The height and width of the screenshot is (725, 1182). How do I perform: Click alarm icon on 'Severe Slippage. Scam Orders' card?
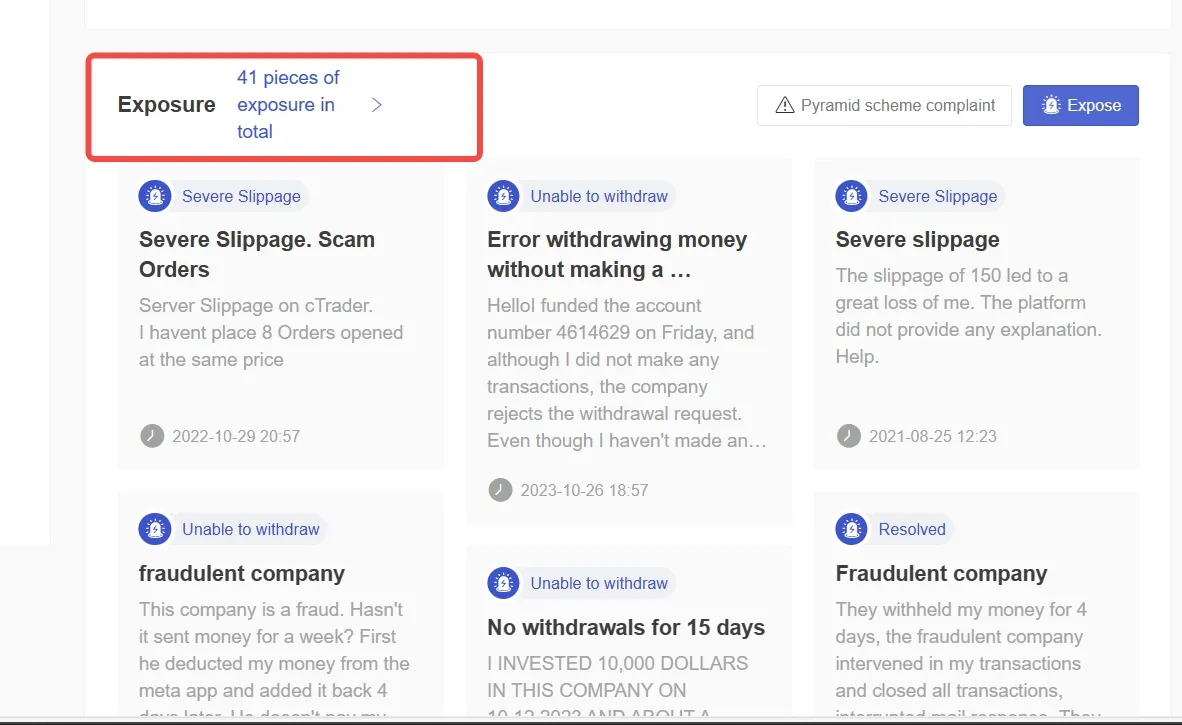click(155, 196)
